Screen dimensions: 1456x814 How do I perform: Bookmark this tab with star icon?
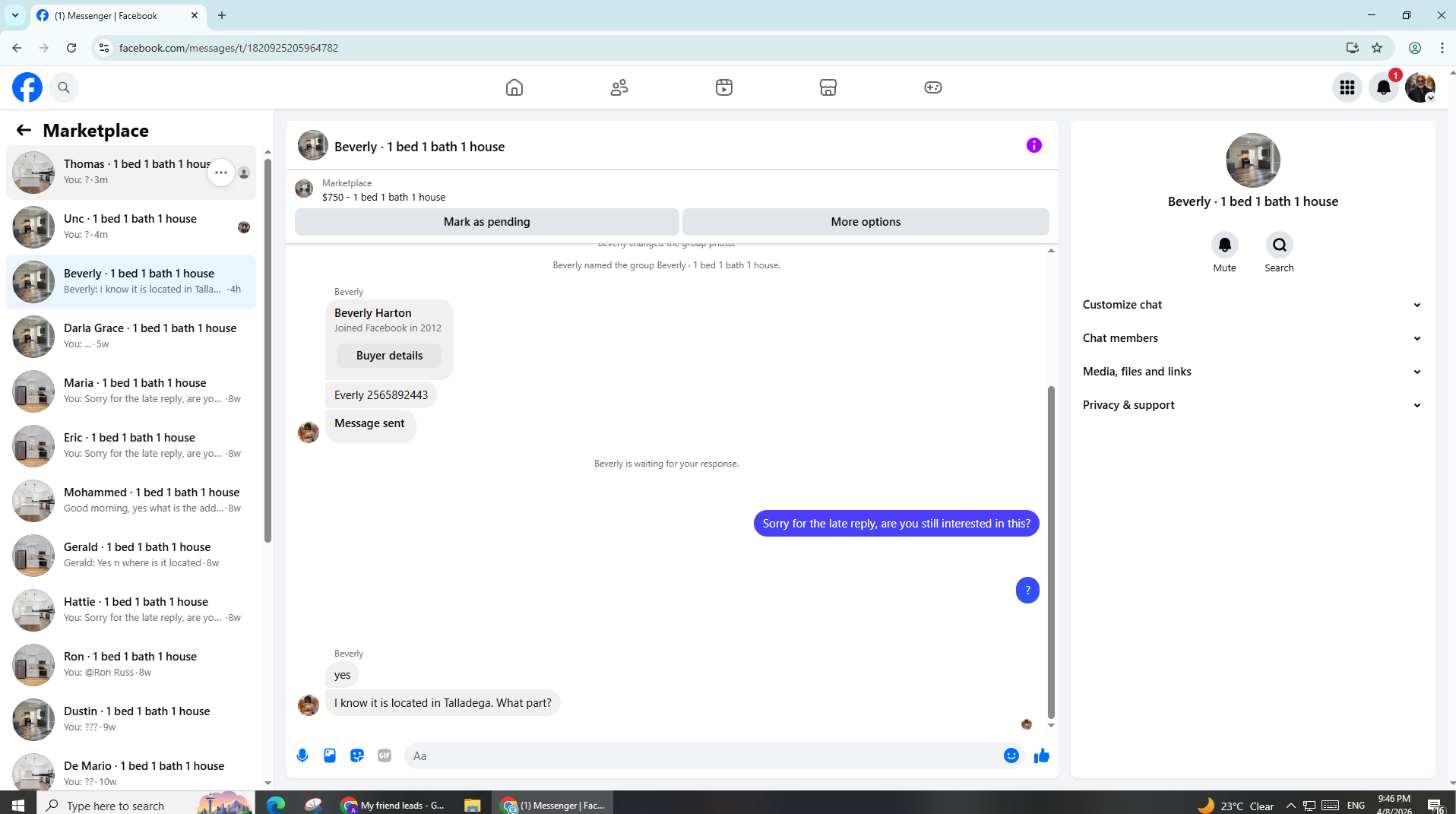tap(1377, 48)
